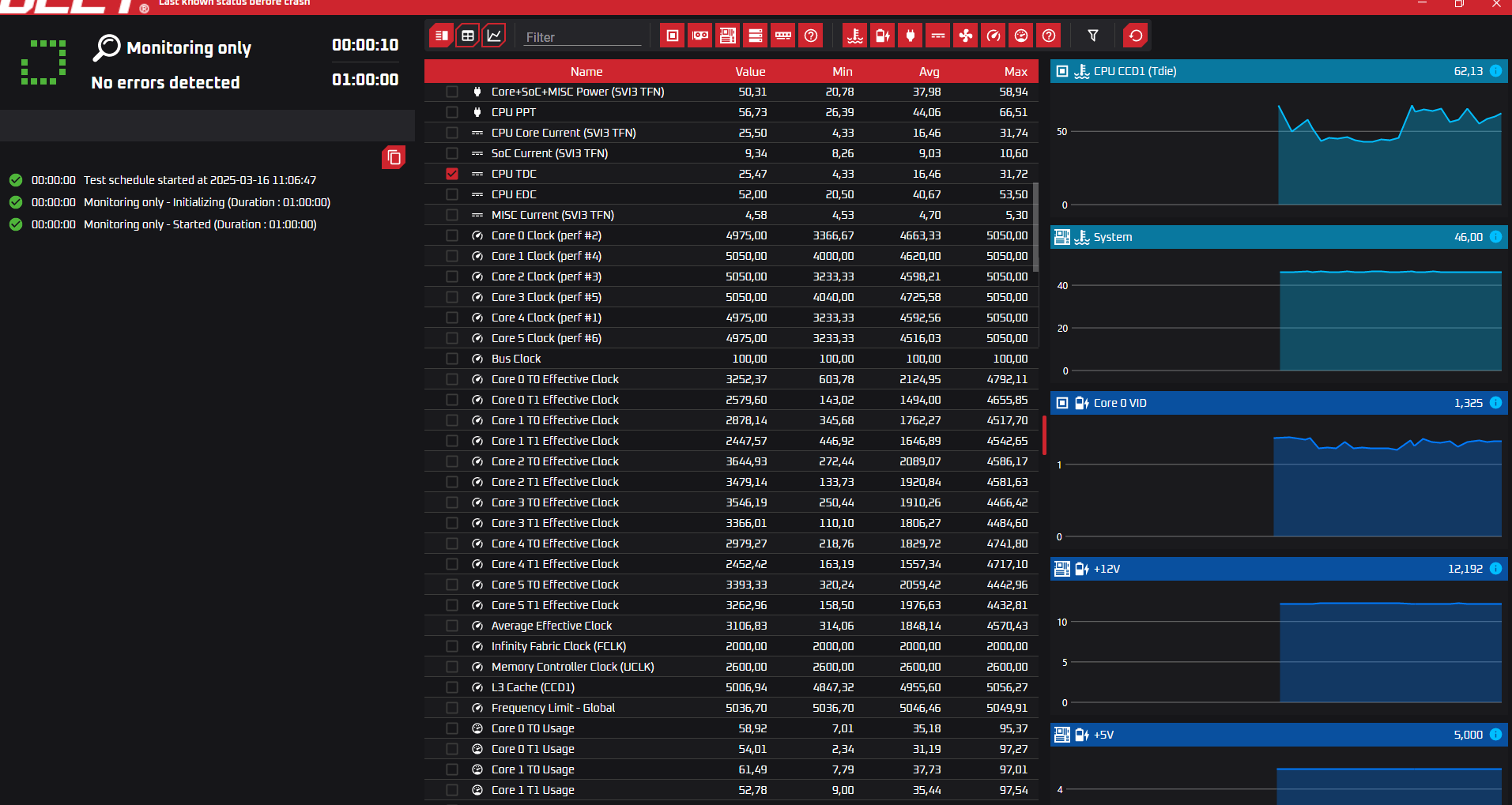This screenshot has height=805, width=1512.
Task: Switch to the grid table-and-graph view
Action: (x=468, y=36)
